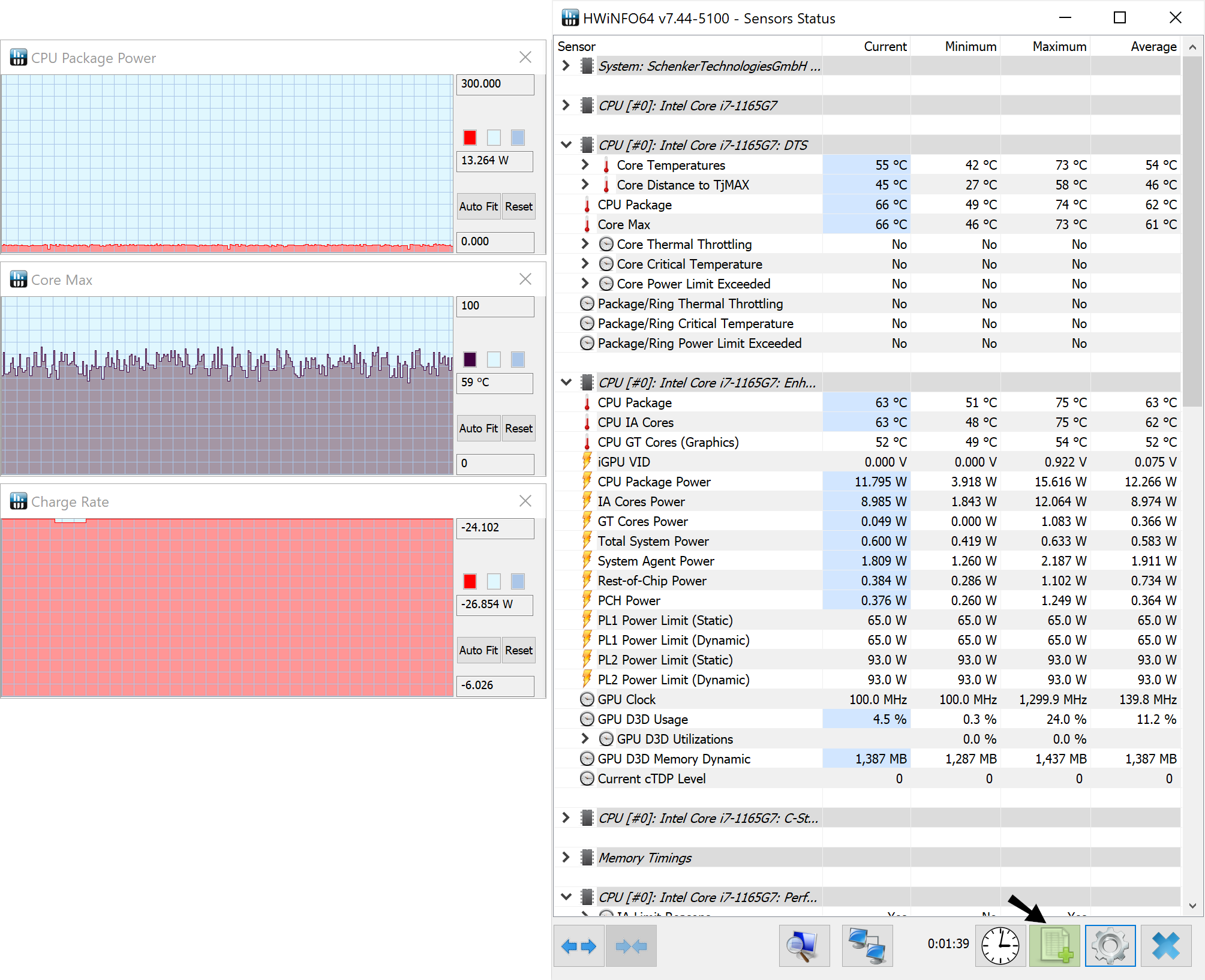Click Auto Fit in Charge Rate graph
This screenshot has height=980, width=1205.
point(478,650)
